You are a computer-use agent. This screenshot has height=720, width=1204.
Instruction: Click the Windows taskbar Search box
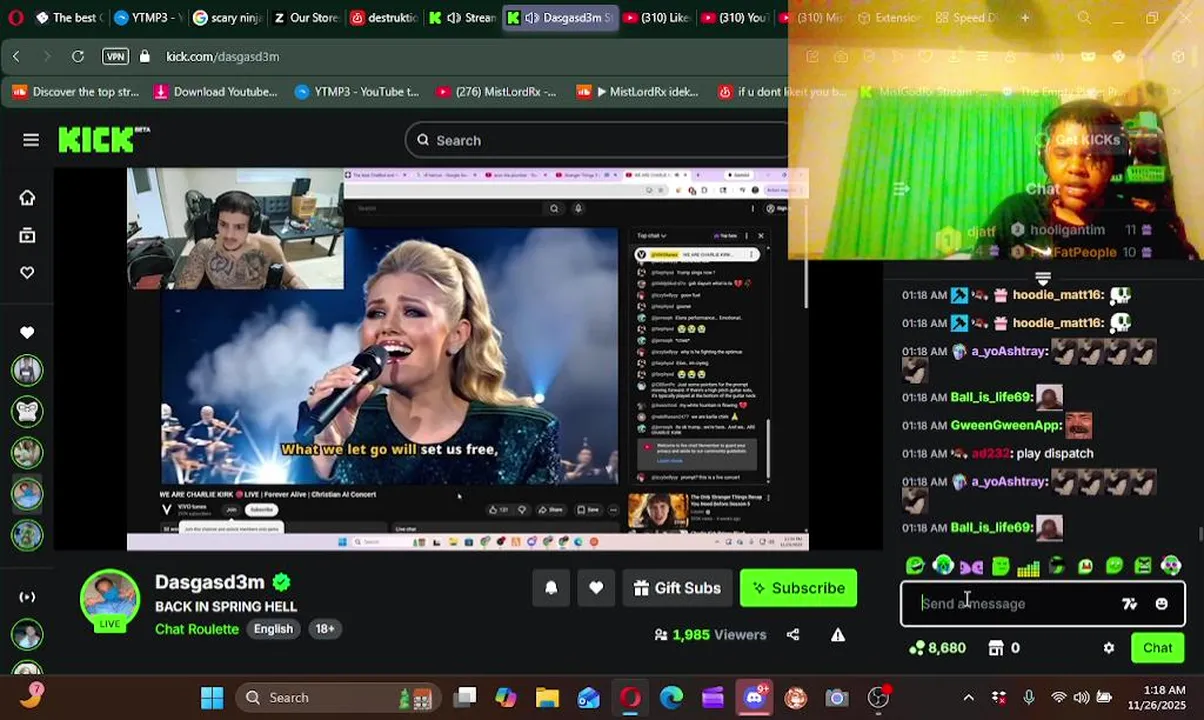pyautogui.click(x=337, y=698)
